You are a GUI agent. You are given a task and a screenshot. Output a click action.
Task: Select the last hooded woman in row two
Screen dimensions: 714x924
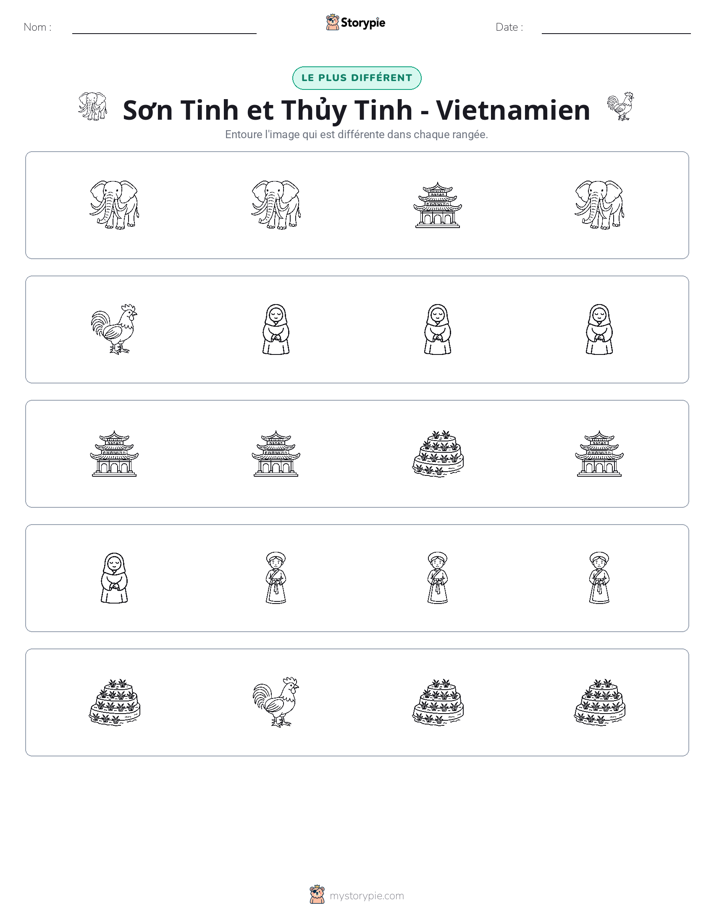point(599,329)
